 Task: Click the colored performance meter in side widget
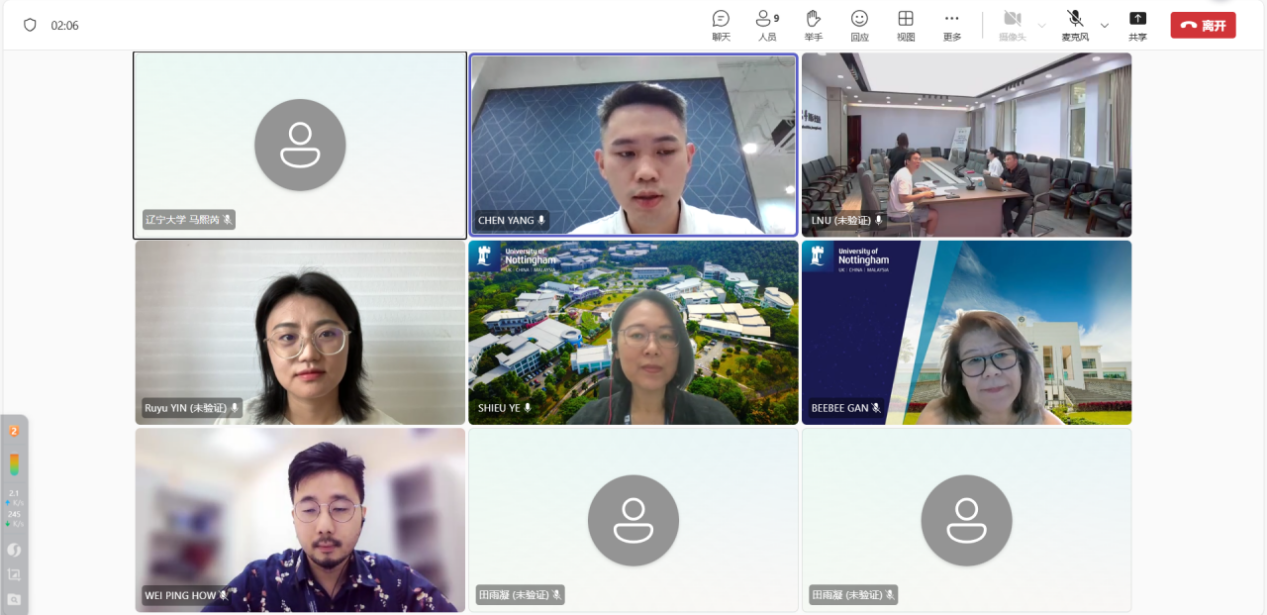pyautogui.click(x=14, y=465)
